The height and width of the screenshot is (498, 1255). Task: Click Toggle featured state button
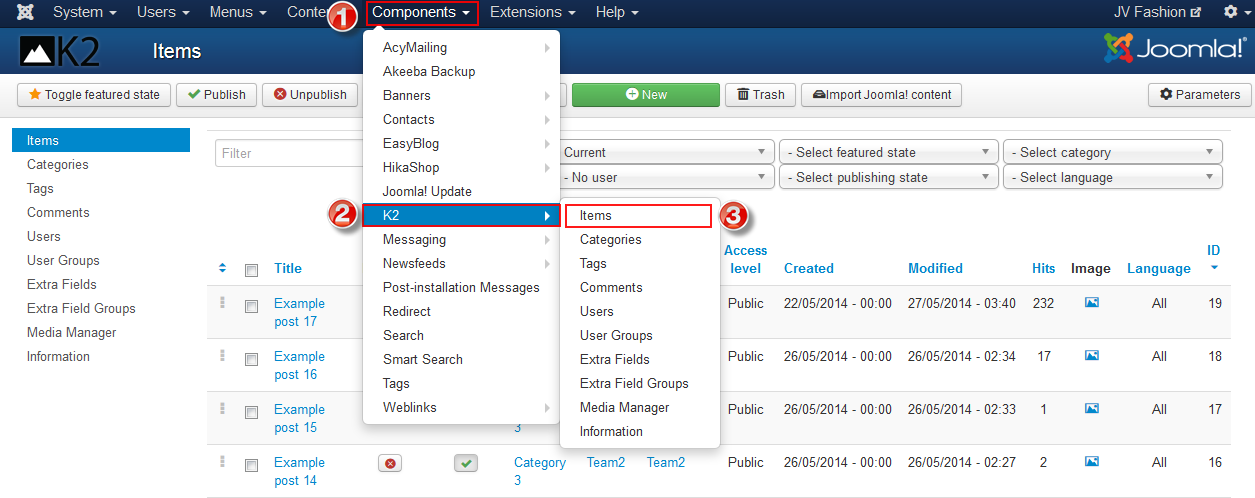94,95
